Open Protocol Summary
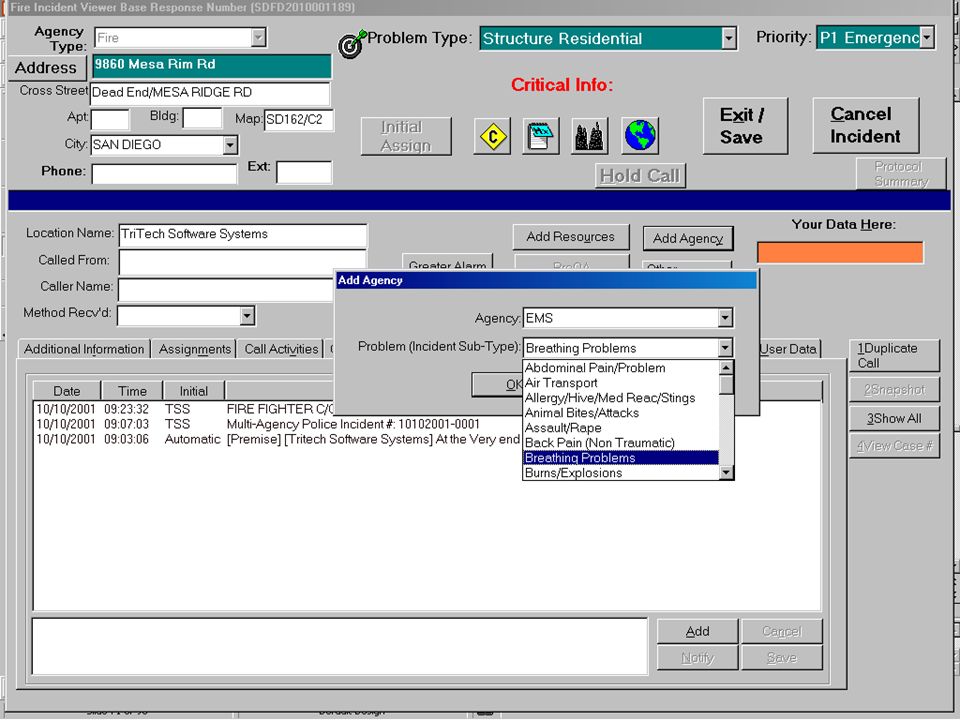960x720 pixels. pos(901,174)
